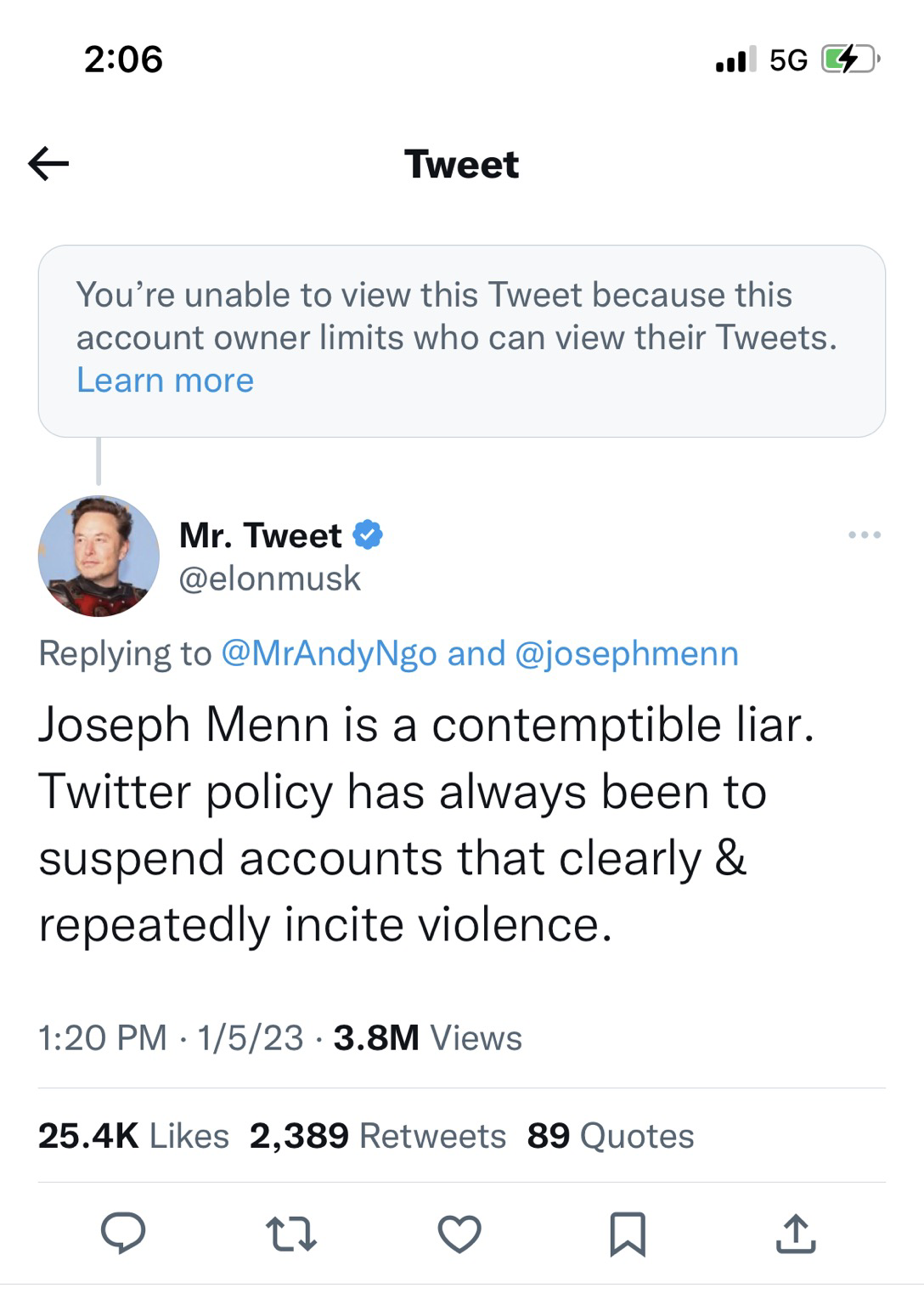Click the Learn more link

pyautogui.click(x=165, y=381)
